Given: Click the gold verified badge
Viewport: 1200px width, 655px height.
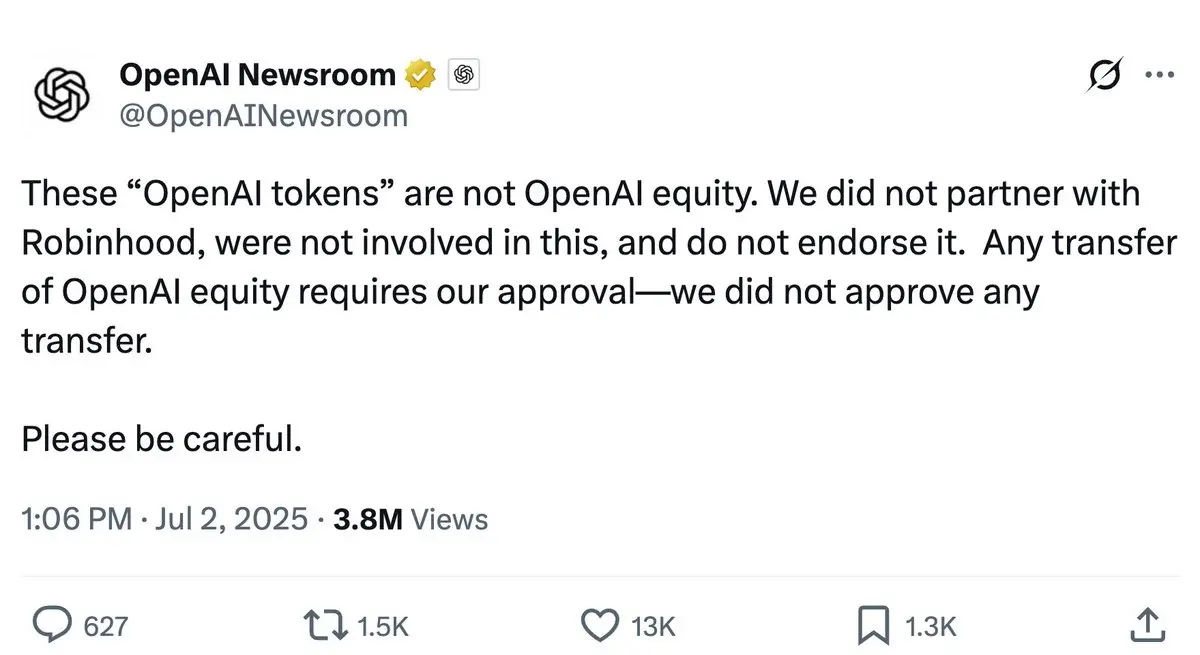Looking at the screenshot, I should click(x=419, y=73).
